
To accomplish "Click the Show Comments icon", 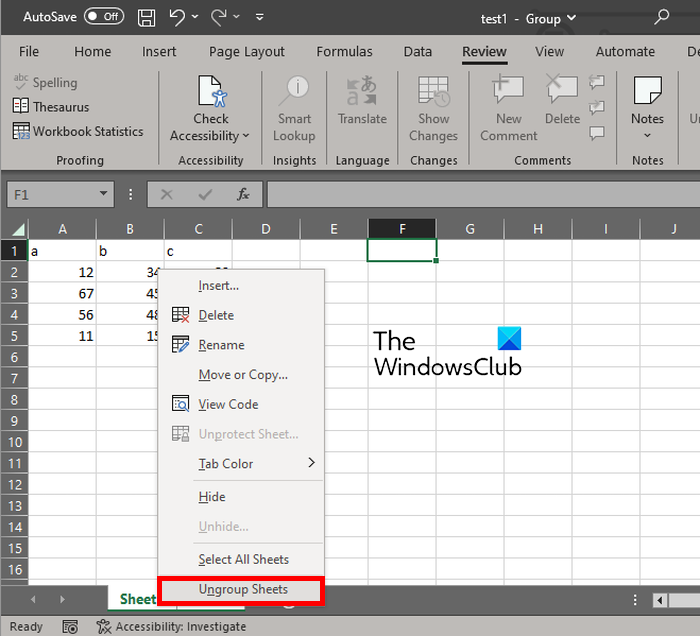I will pyautogui.click(x=597, y=133).
